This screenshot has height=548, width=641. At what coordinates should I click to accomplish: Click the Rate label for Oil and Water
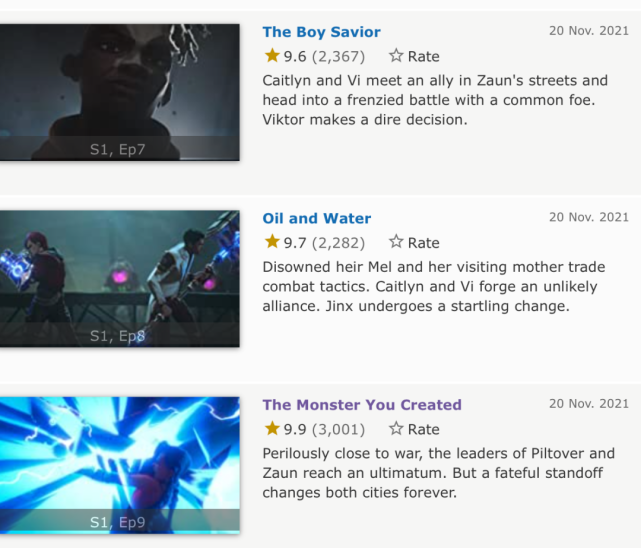click(x=423, y=243)
